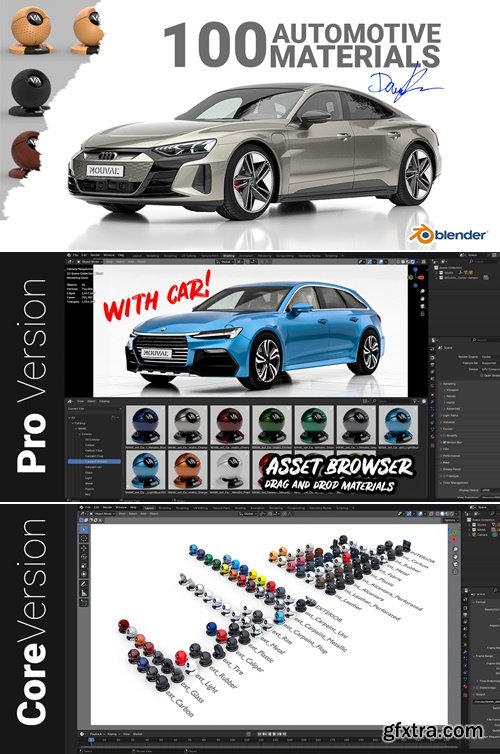This screenshot has width=500, height=754.
Task: Select the Cursor tool in Core window
Action: tap(84, 539)
